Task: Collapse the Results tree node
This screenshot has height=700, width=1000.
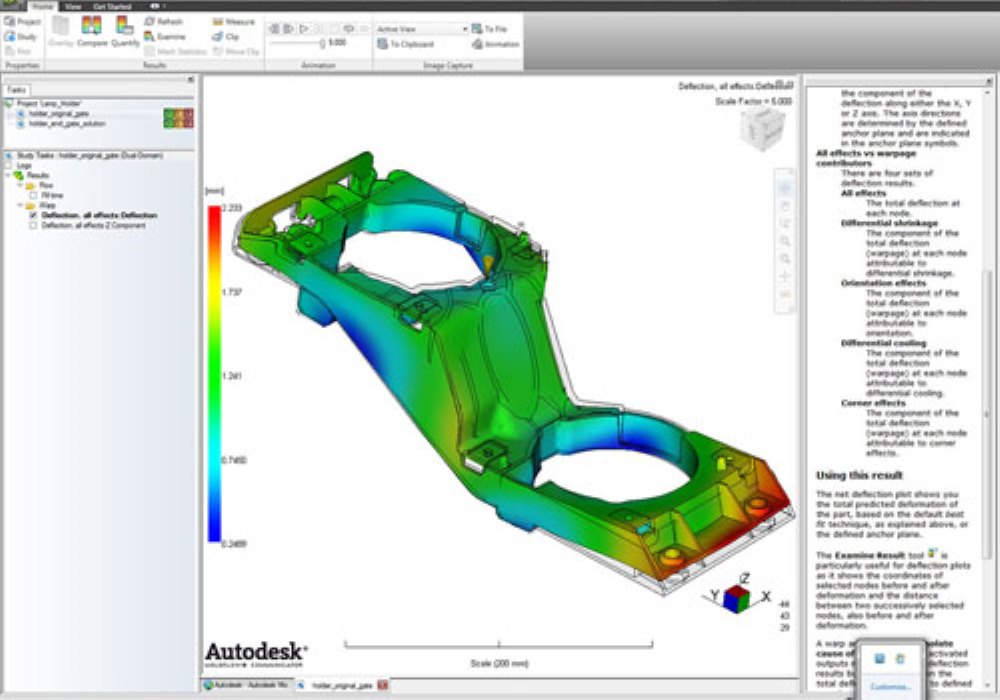Action: click(x=8, y=175)
